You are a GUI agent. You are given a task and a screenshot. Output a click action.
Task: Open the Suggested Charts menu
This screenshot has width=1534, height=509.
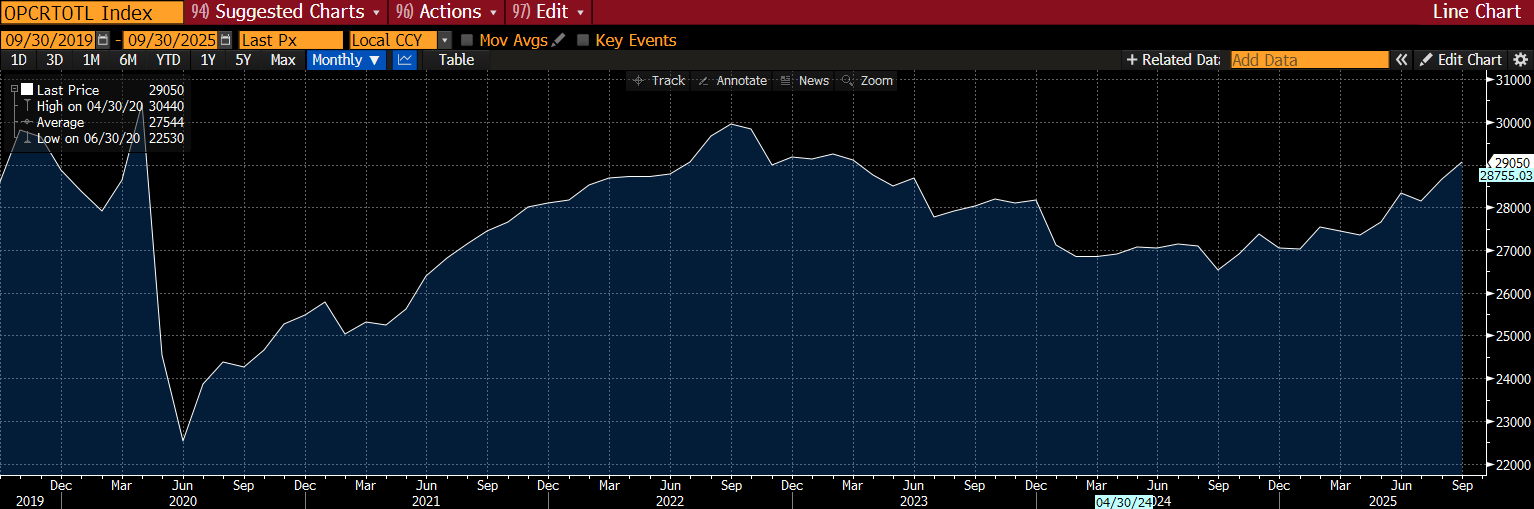tap(286, 12)
